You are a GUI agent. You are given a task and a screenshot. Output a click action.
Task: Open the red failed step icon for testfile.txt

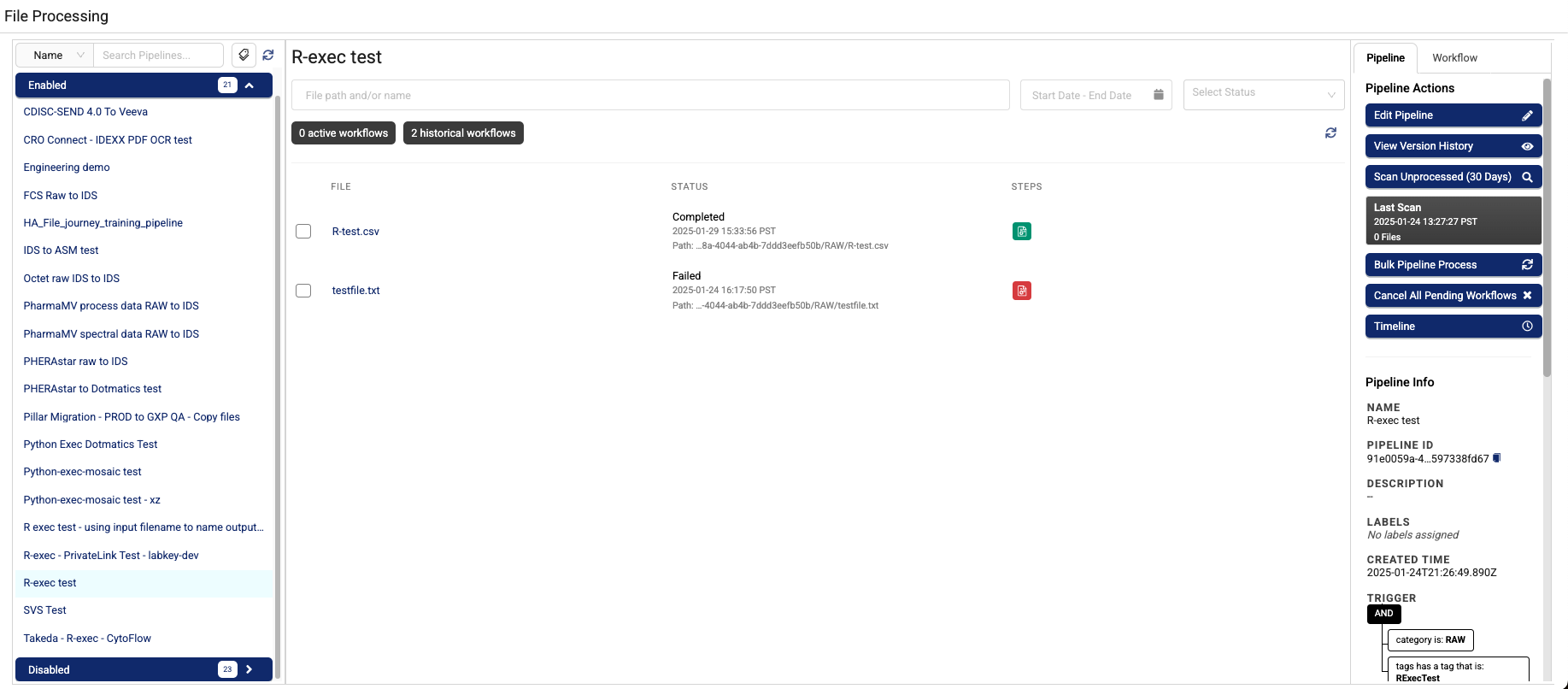1021,291
